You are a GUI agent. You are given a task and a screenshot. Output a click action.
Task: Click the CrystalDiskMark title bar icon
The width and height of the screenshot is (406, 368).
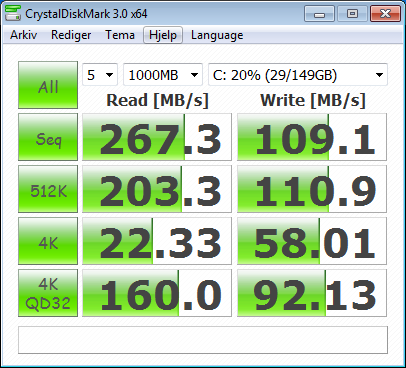tap(13, 13)
